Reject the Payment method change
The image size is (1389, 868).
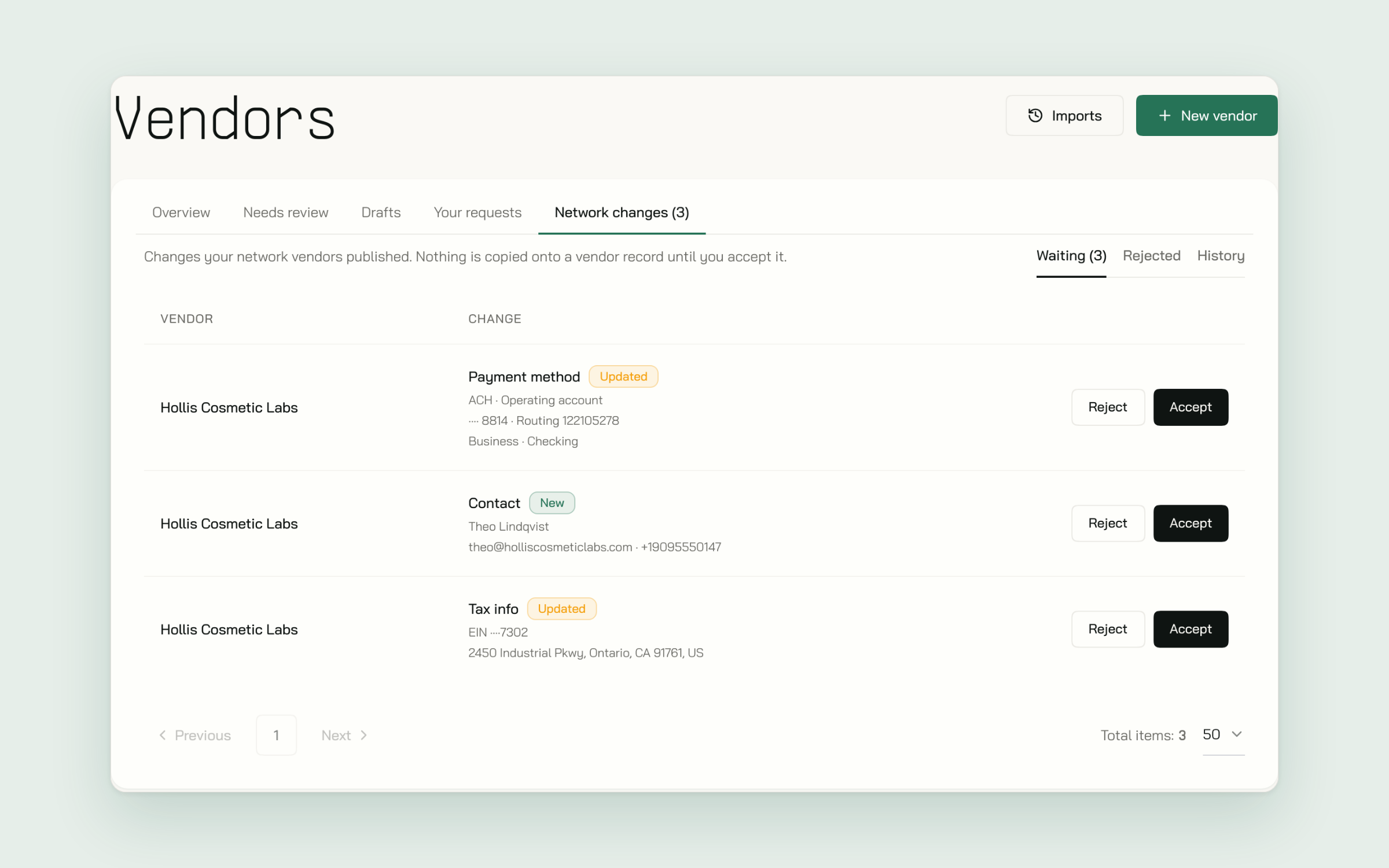point(1108,407)
